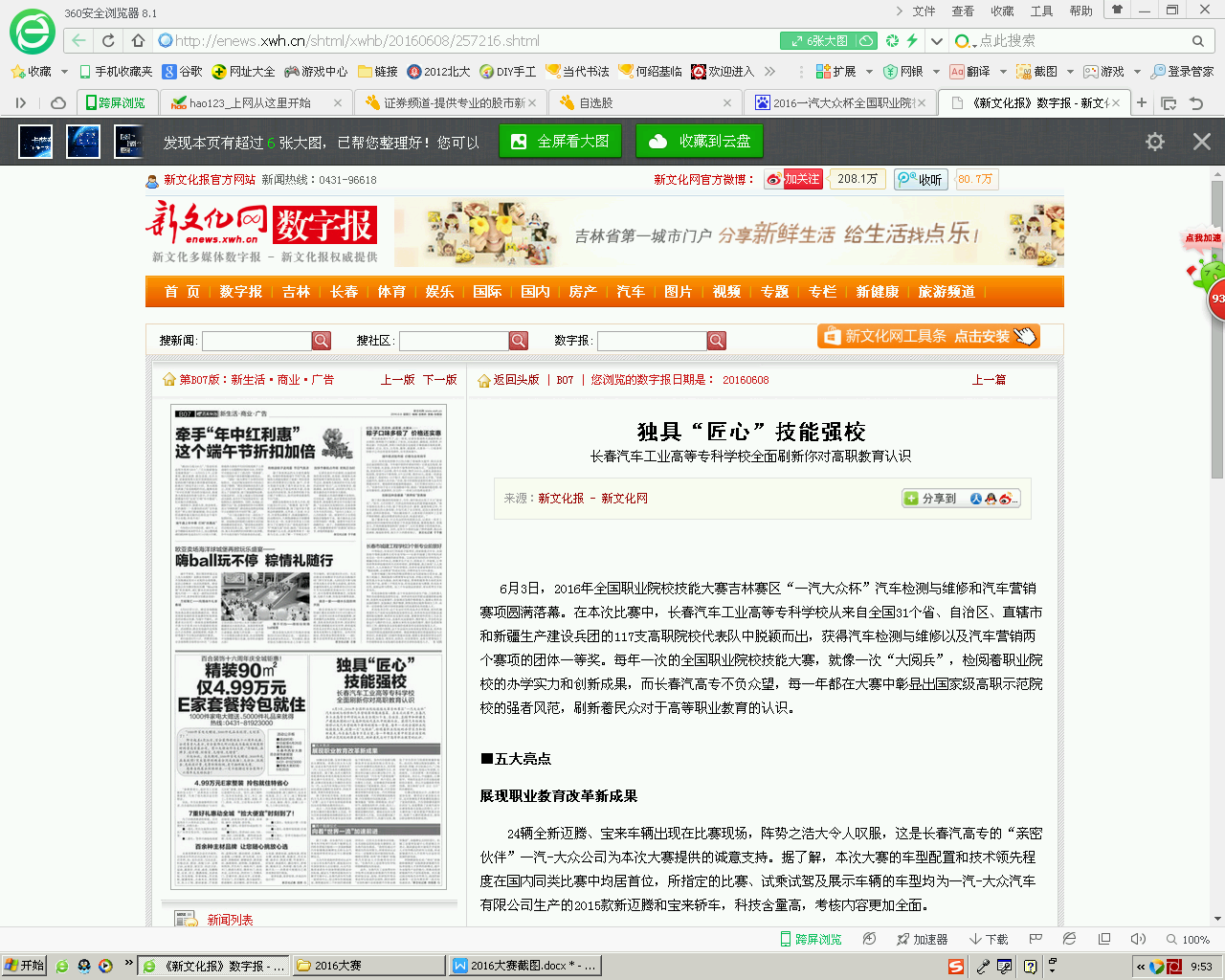Expand the 收藏 favorites dropdown arrow
The width and height of the screenshot is (1225, 980).
tap(64, 72)
